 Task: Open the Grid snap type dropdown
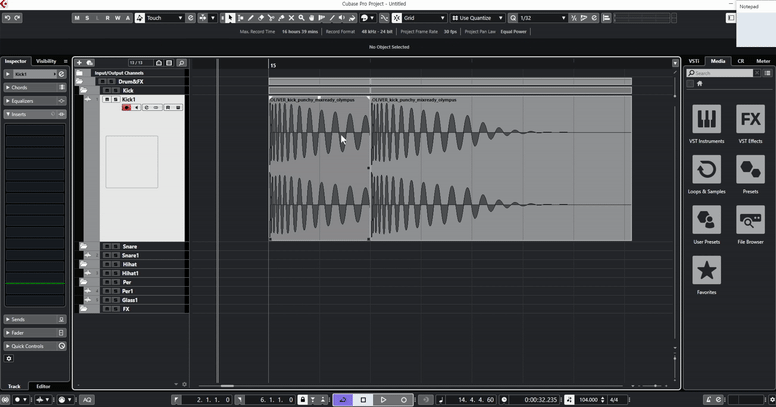tap(424, 18)
